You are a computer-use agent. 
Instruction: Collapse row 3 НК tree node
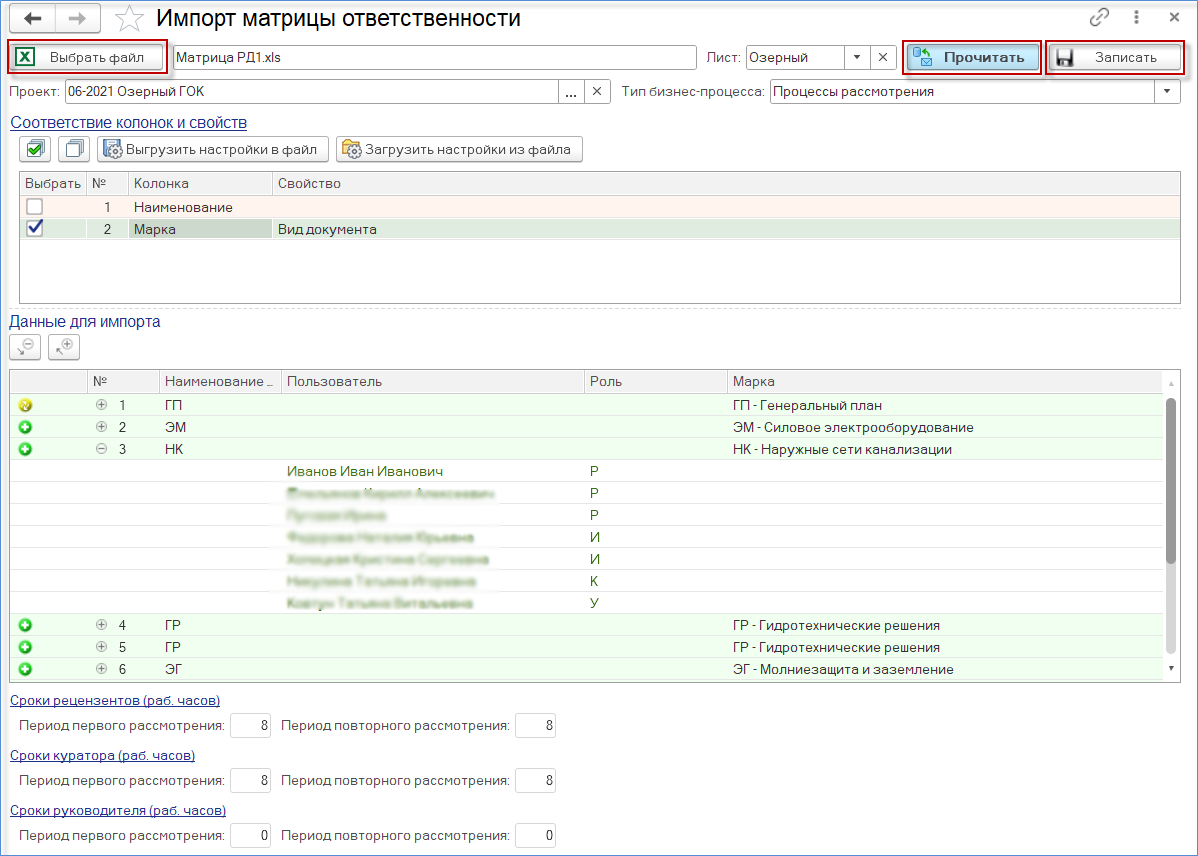[x=101, y=449]
